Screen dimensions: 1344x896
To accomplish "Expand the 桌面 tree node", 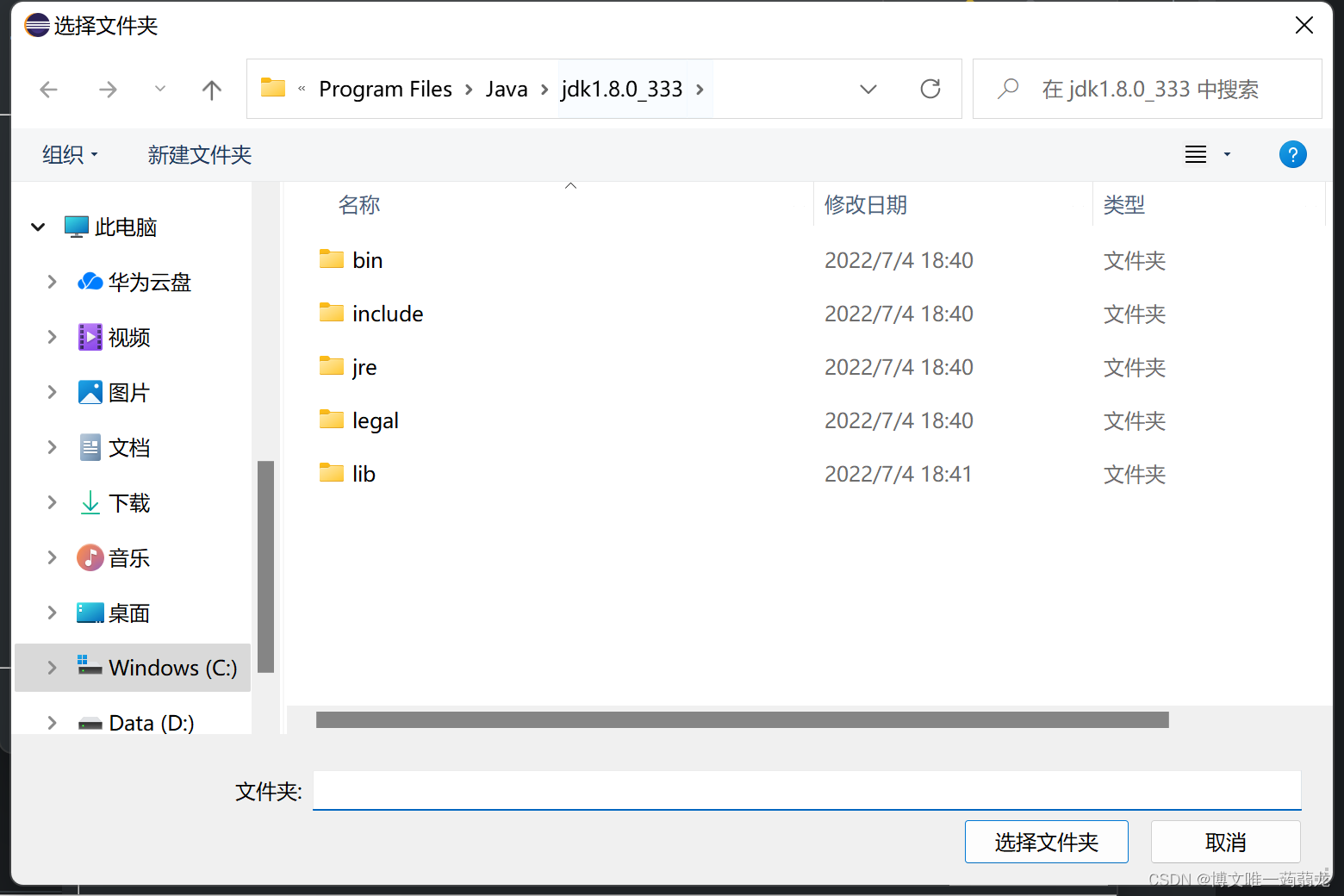I will click(52, 613).
